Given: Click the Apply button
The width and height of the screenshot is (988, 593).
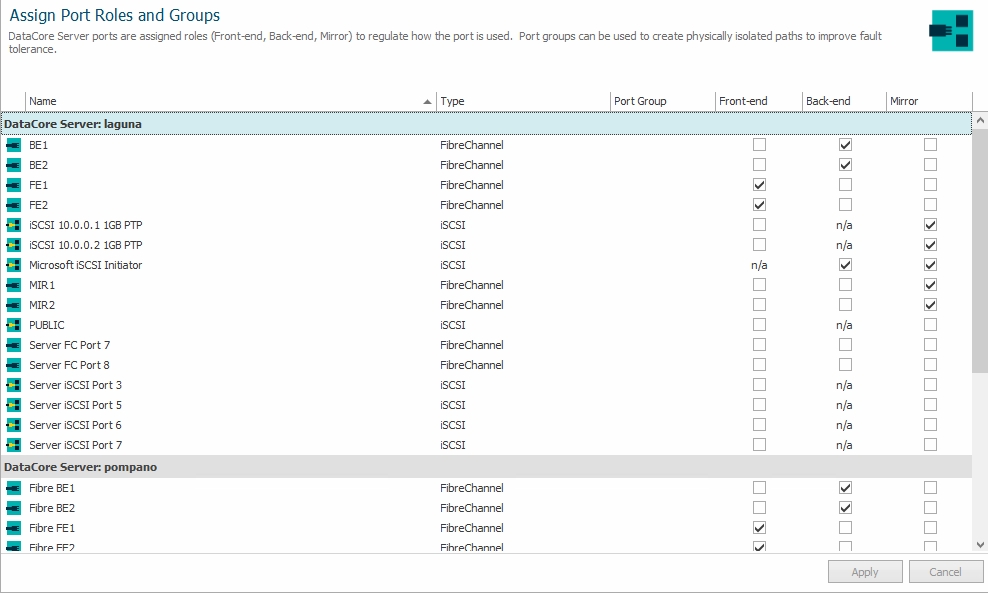Looking at the screenshot, I should (x=865, y=572).
